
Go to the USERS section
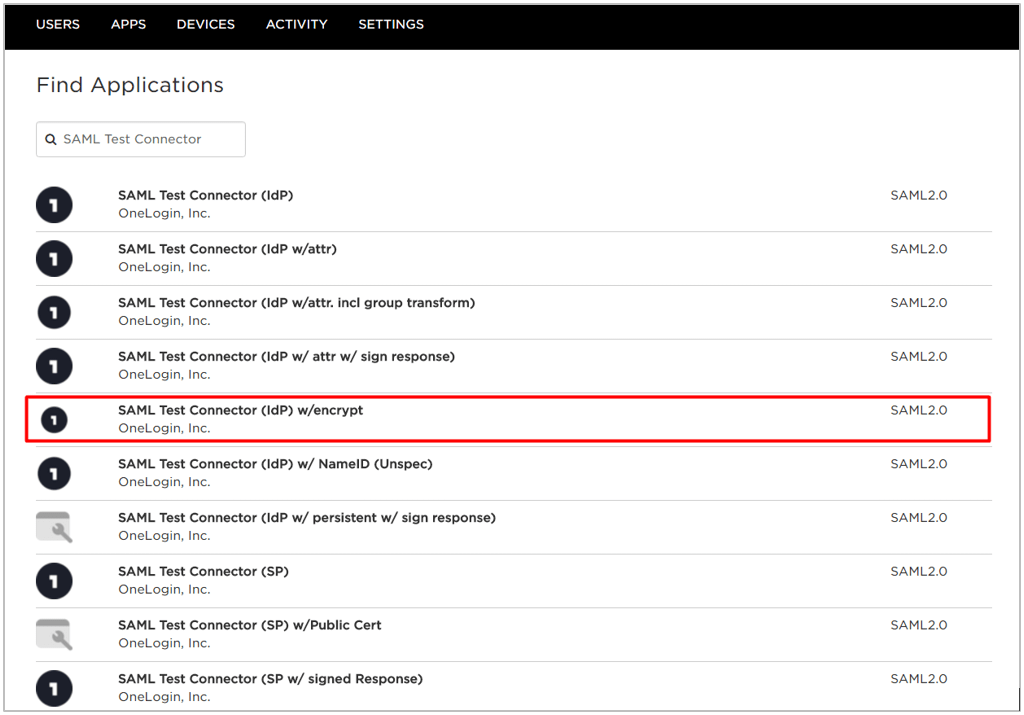click(57, 24)
